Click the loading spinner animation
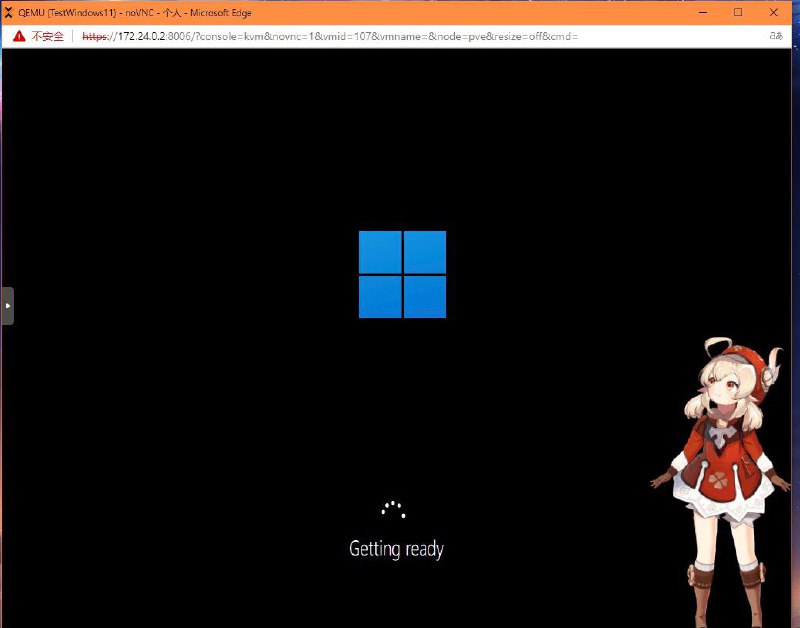 pyautogui.click(x=394, y=510)
